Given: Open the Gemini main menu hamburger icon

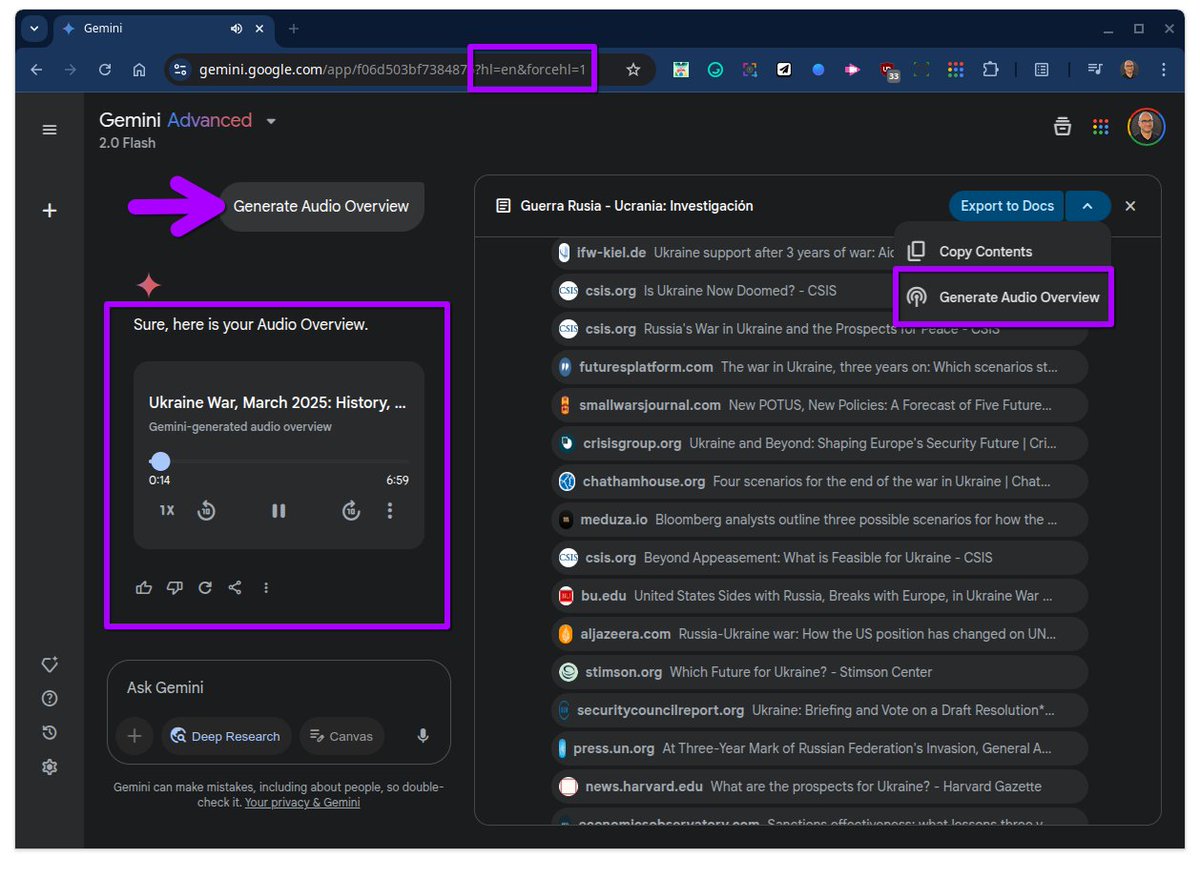Looking at the screenshot, I should [x=49, y=130].
